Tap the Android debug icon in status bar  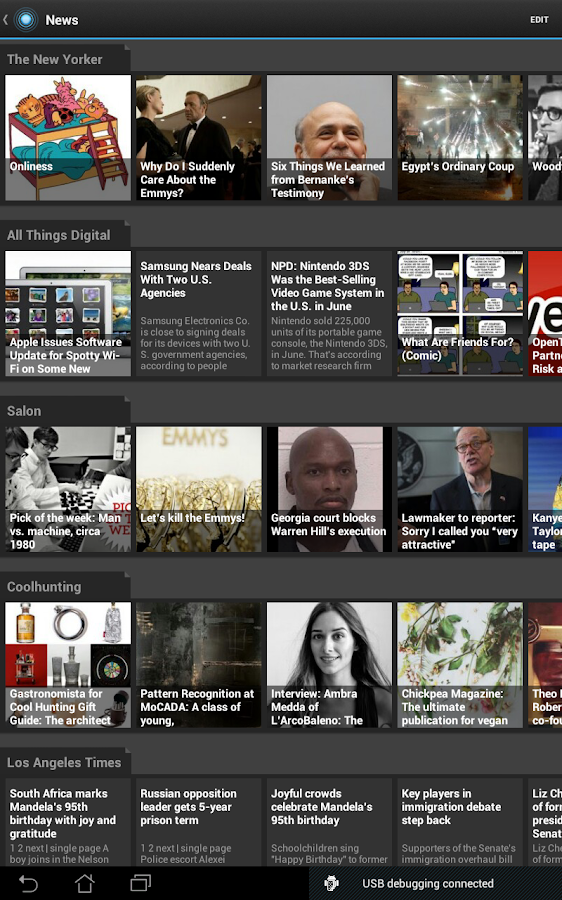331,883
